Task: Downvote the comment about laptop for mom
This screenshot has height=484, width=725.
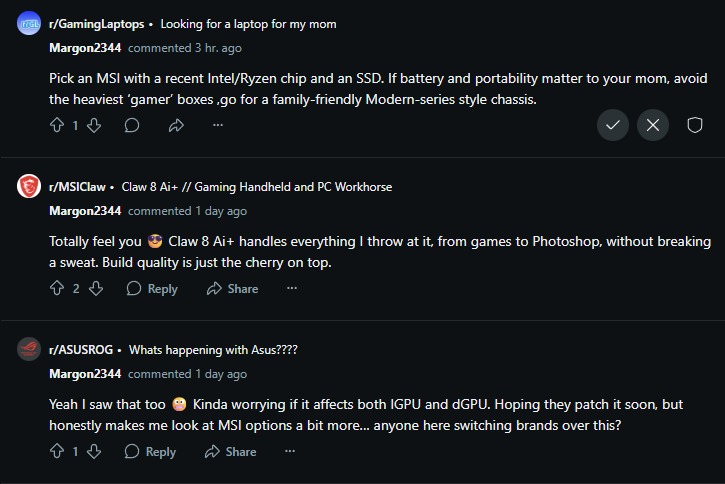Action: click(x=94, y=125)
